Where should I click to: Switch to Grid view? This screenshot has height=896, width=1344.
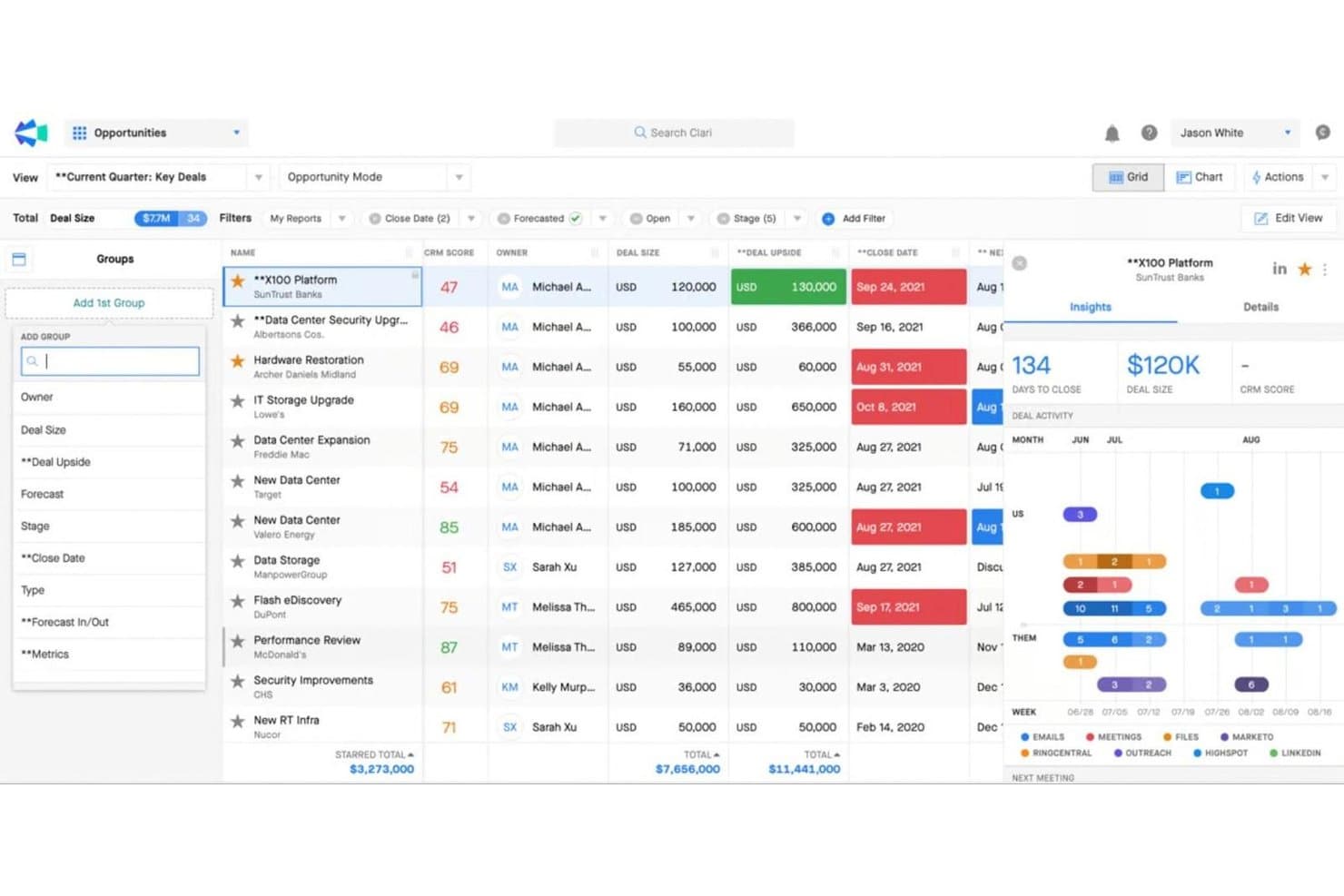(x=1129, y=178)
